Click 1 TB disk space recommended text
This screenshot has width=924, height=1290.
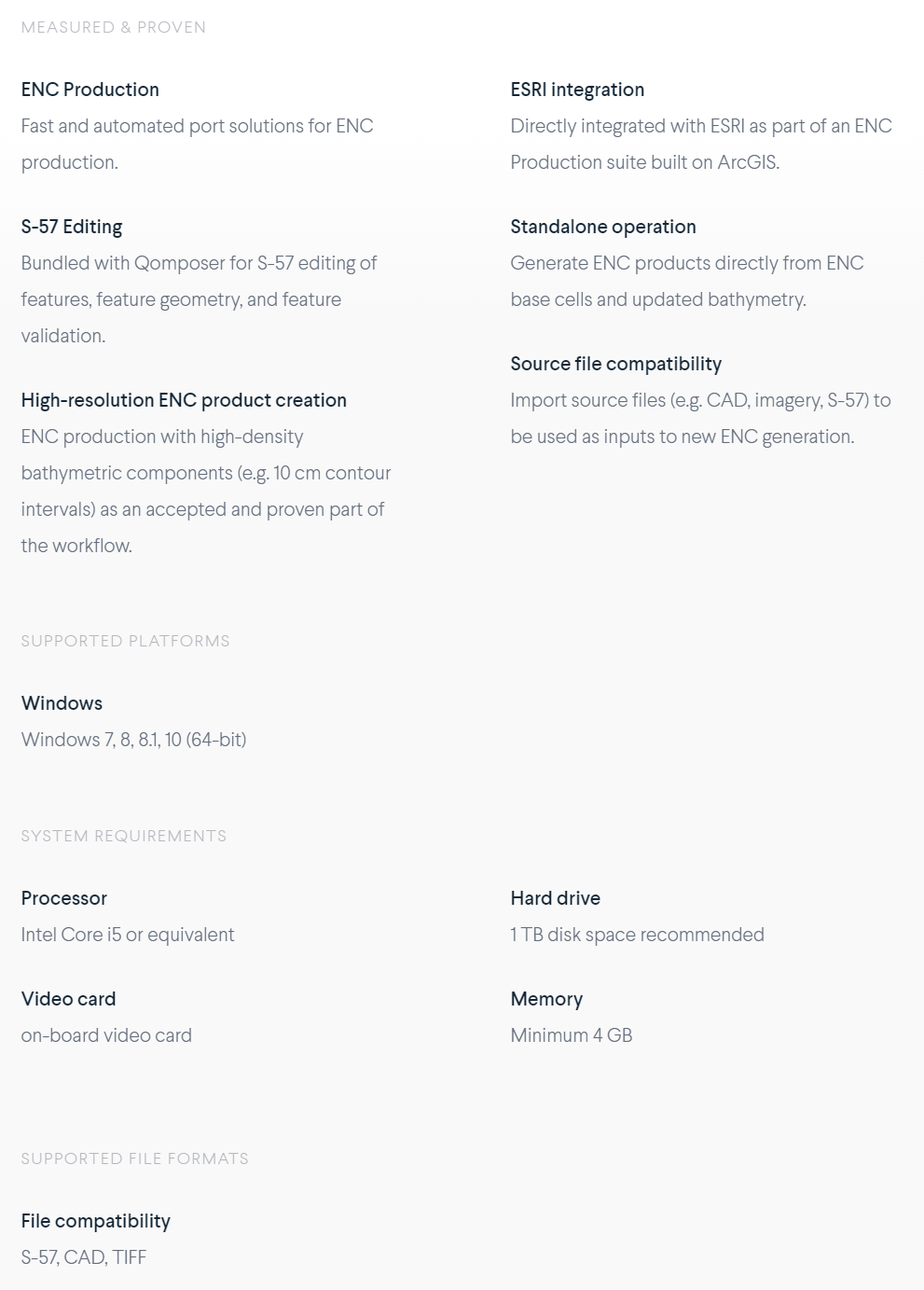tap(638, 935)
